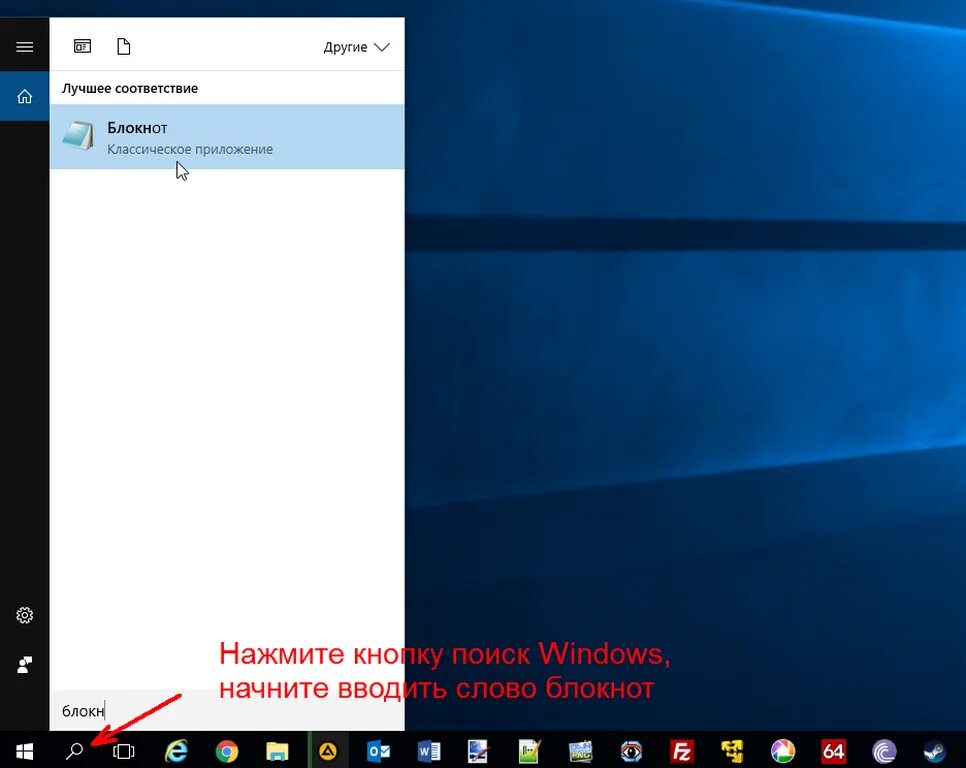Expand the Другие filter dropdown
966x768 pixels.
click(x=356, y=46)
